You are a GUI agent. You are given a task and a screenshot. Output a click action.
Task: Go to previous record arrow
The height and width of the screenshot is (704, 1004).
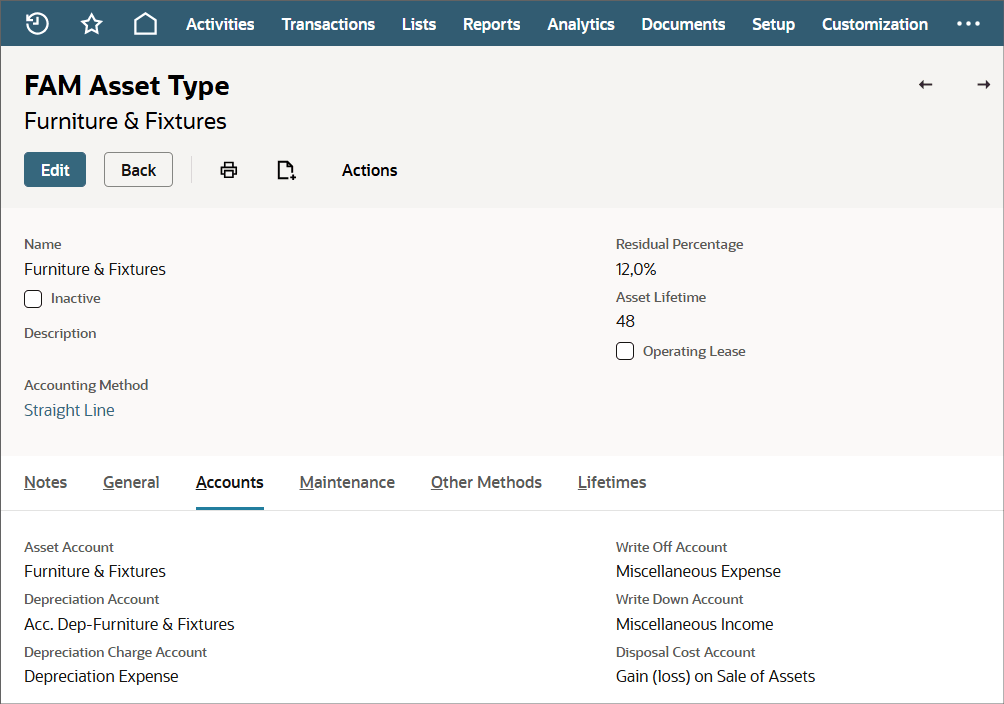925,85
